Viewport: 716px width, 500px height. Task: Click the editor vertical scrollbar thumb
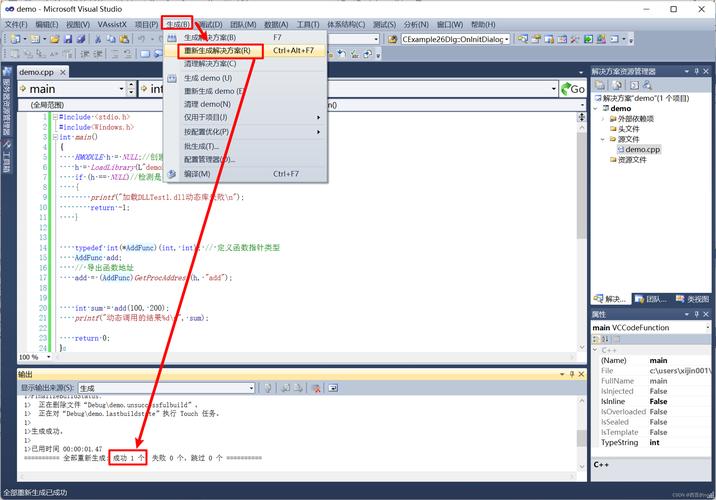[581, 186]
